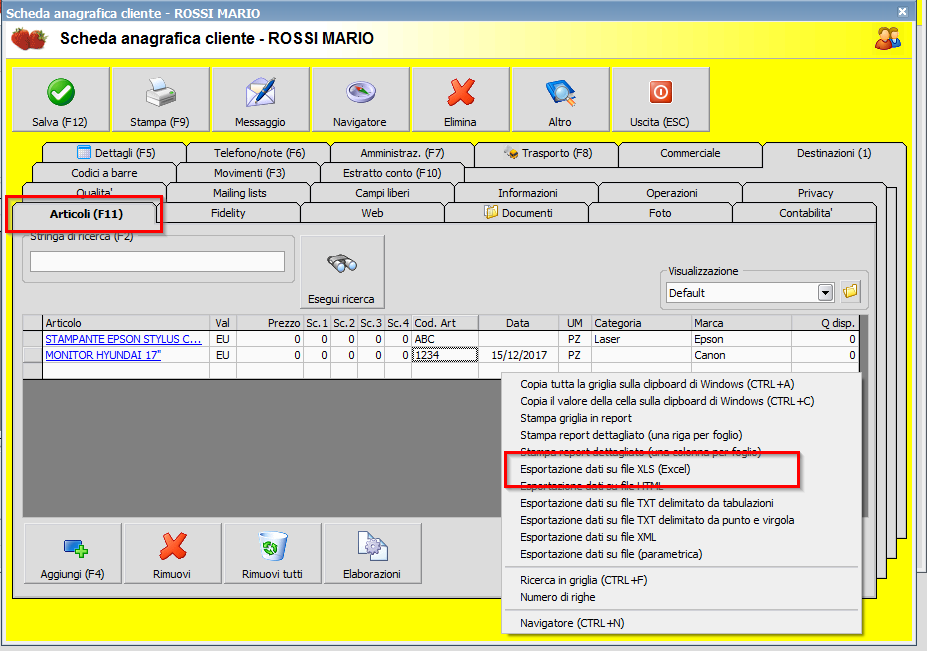Open the Estratto conto (F10) tab
The image size is (927, 651).
(392, 173)
